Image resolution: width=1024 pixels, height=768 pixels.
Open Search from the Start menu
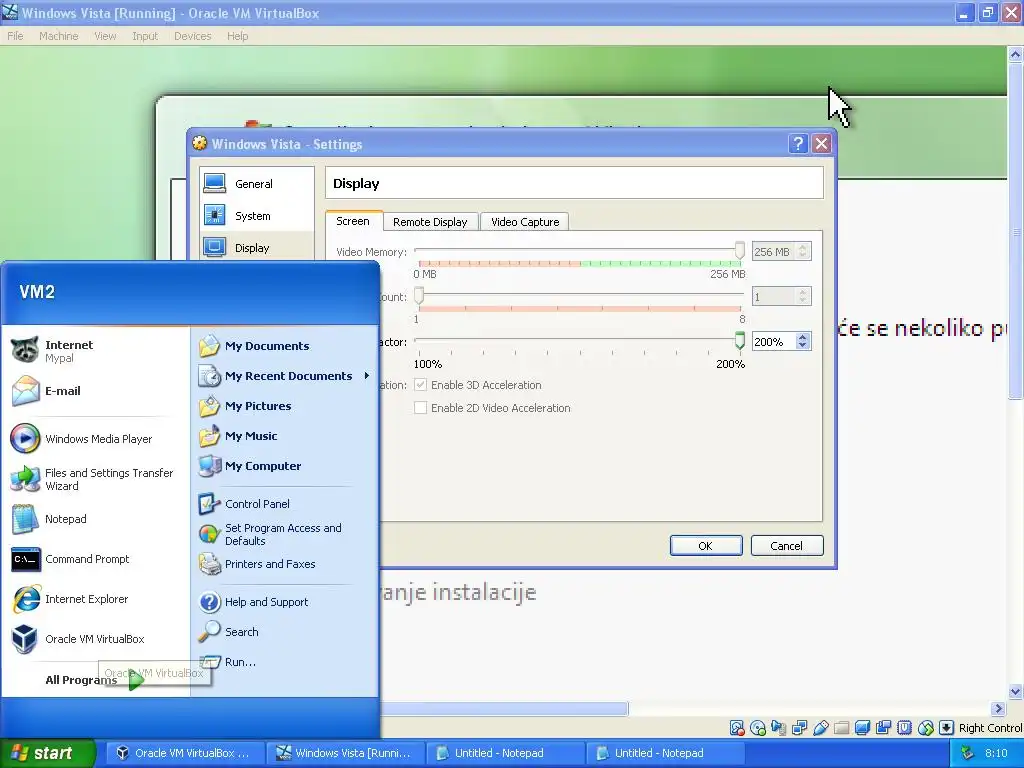click(x=285, y=632)
